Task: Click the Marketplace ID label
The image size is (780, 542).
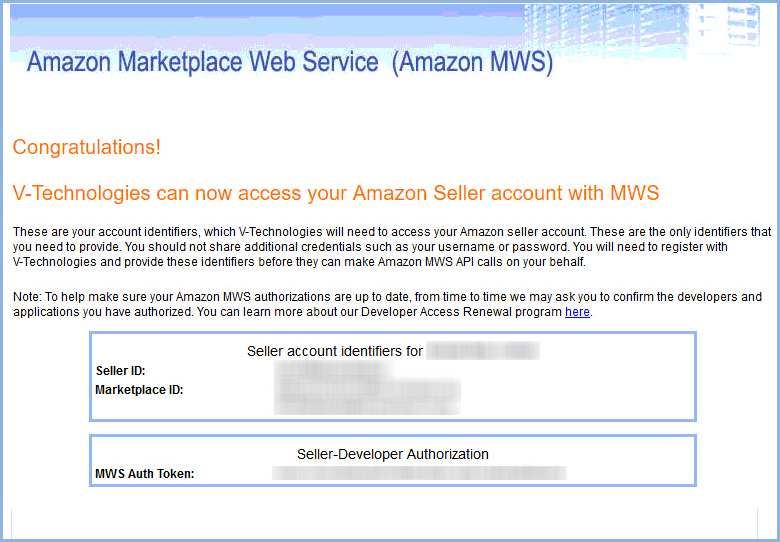Action: click(139, 390)
